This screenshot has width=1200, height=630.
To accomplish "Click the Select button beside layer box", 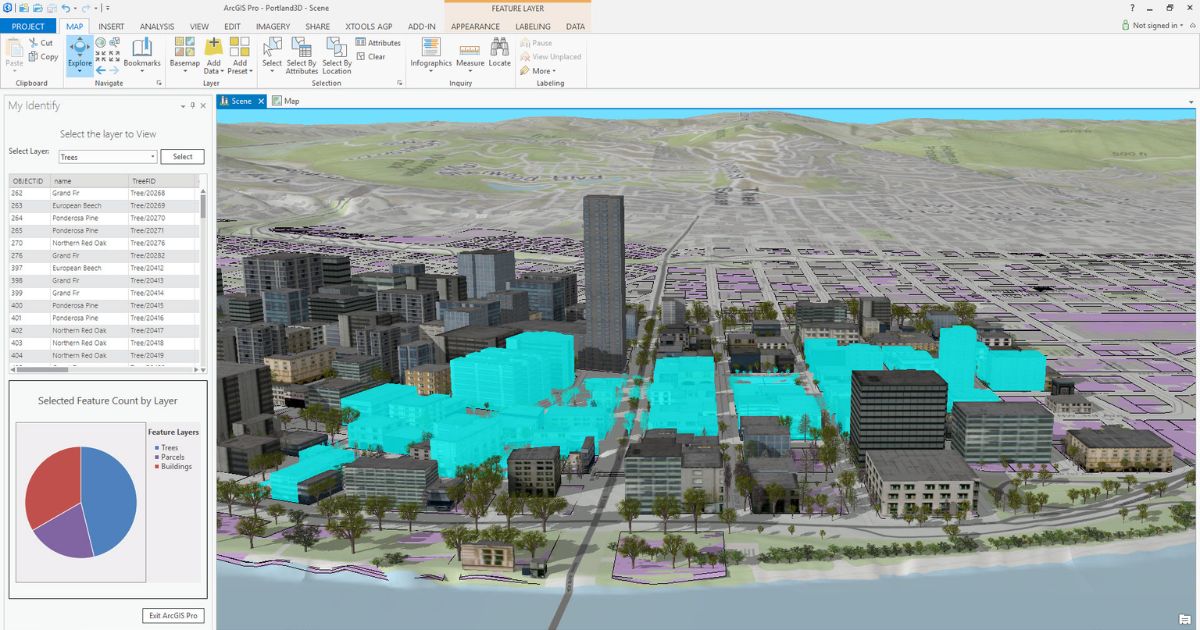I will [x=182, y=157].
